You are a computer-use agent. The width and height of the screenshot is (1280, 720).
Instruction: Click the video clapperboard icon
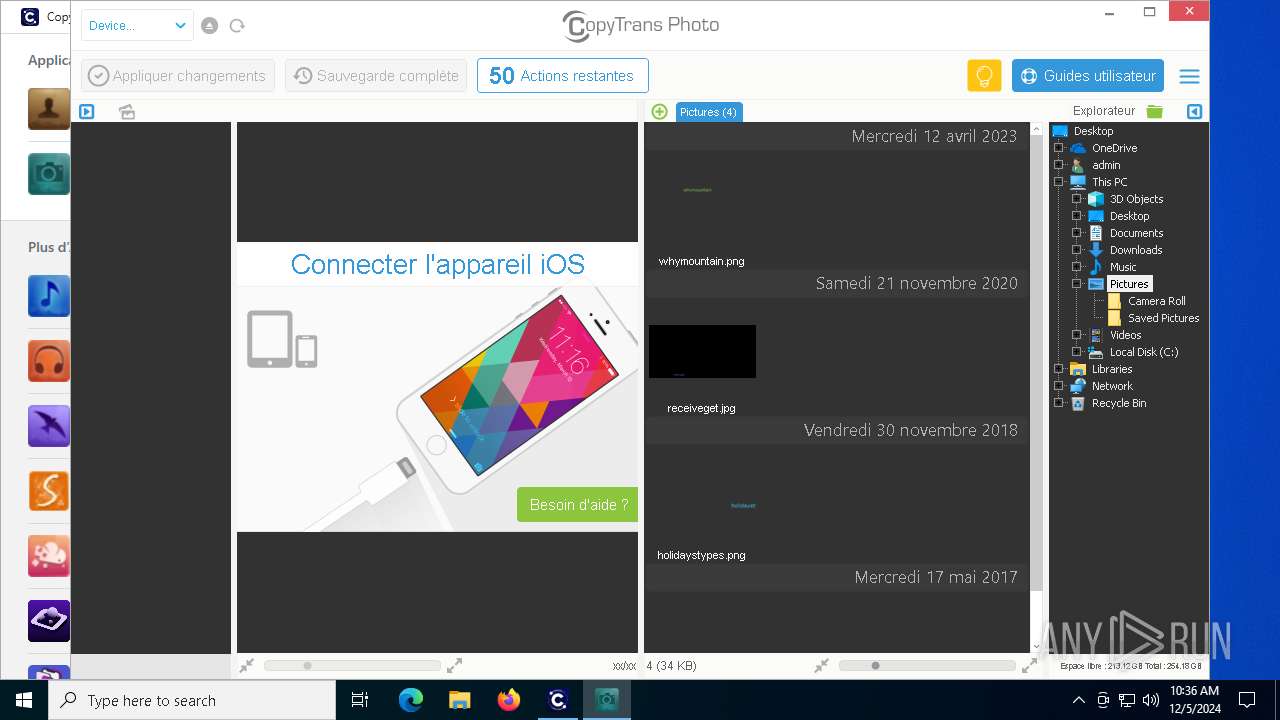coord(127,112)
